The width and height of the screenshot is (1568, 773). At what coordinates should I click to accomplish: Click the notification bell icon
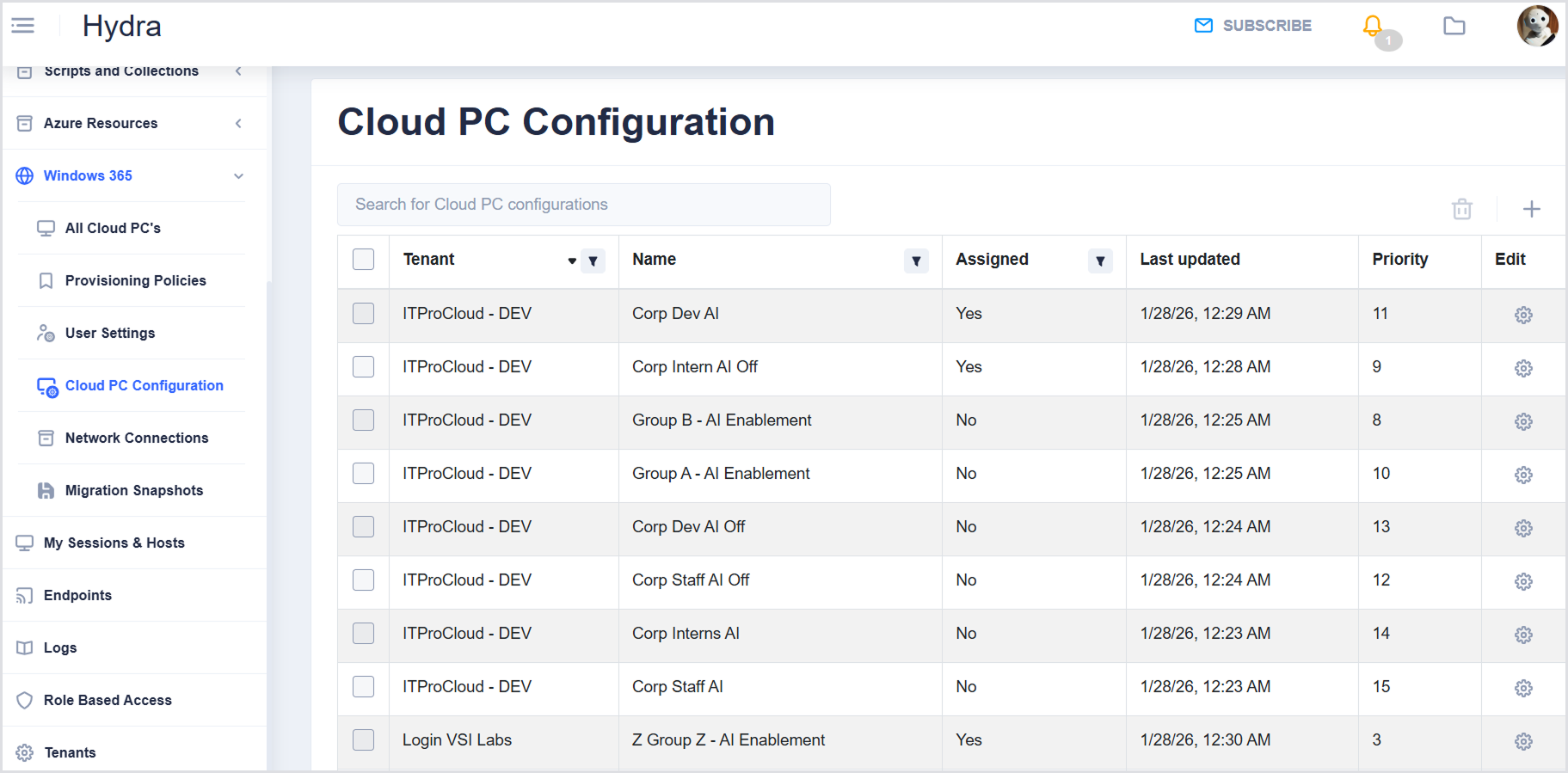point(1373,26)
